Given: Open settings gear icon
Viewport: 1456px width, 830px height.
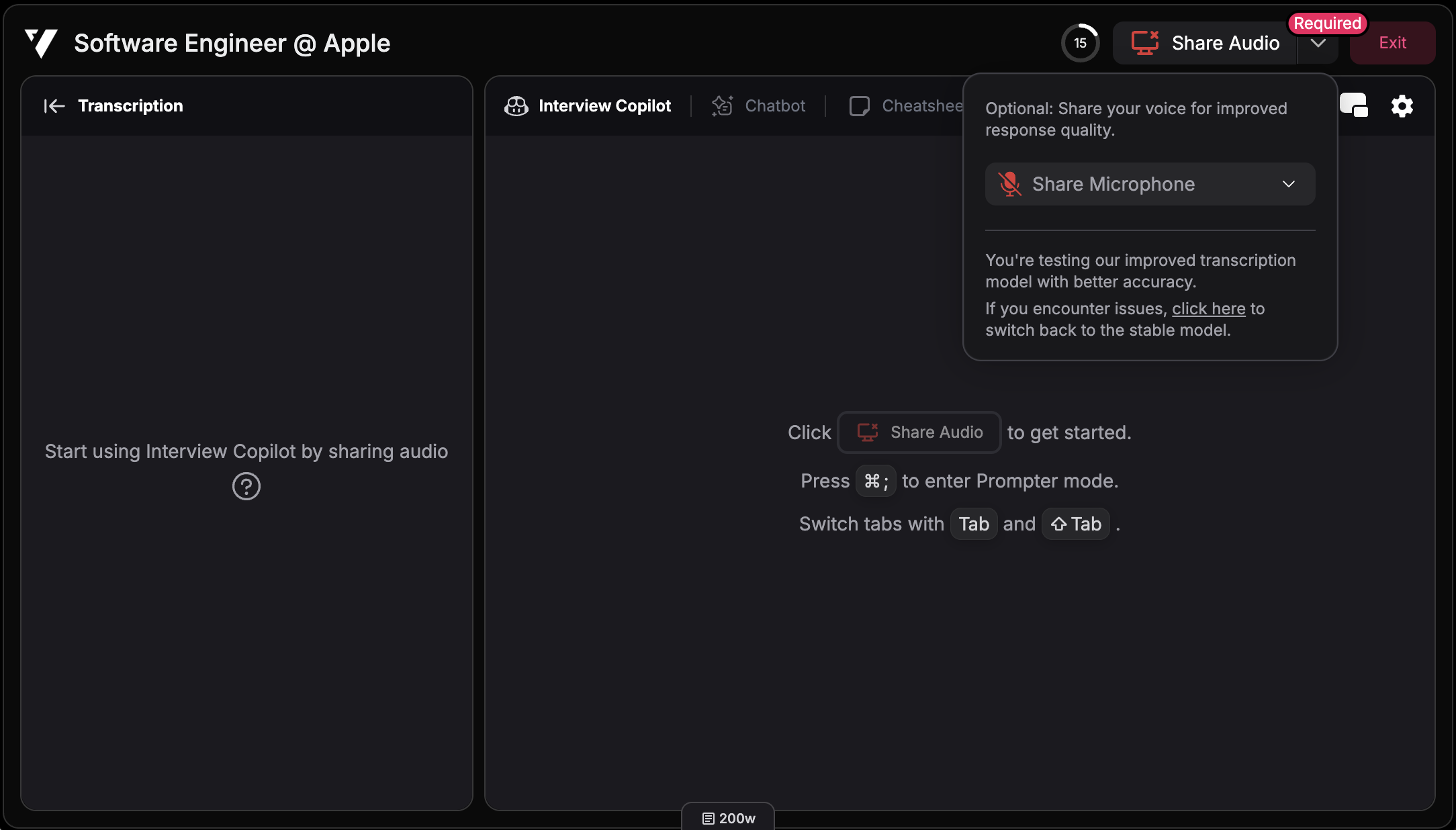Looking at the screenshot, I should tap(1402, 106).
